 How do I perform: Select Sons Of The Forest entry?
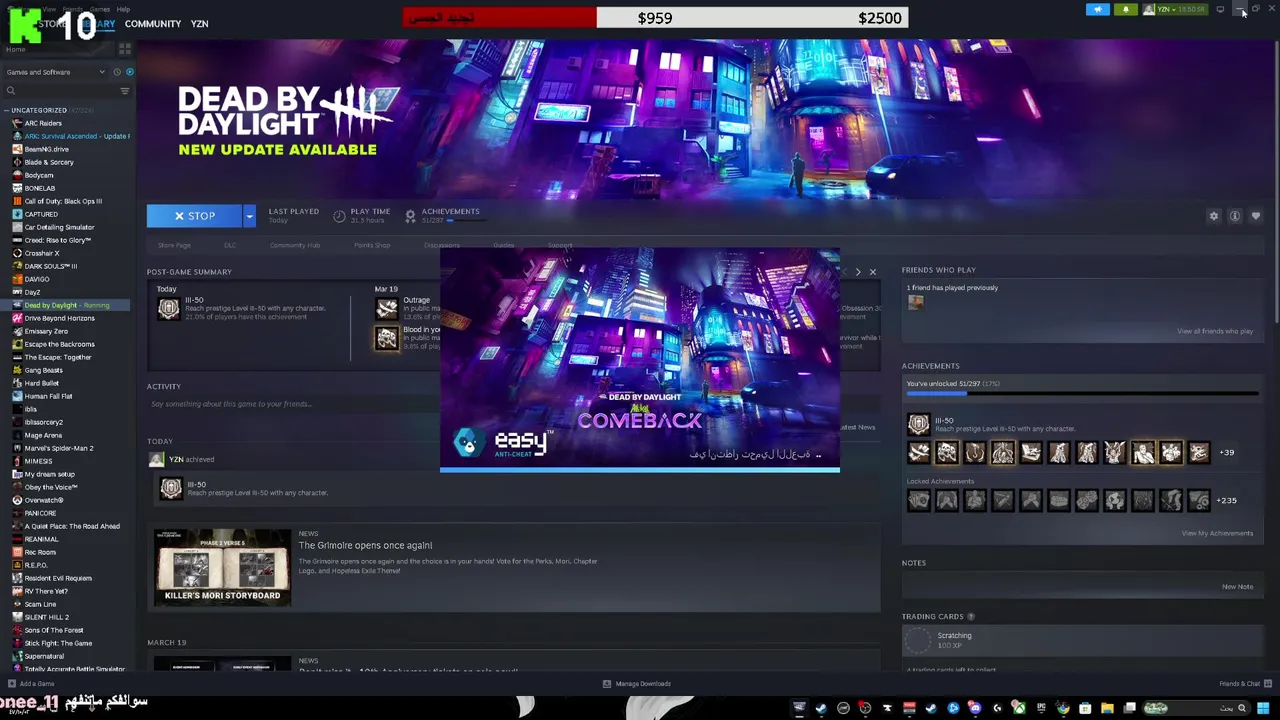54,630
